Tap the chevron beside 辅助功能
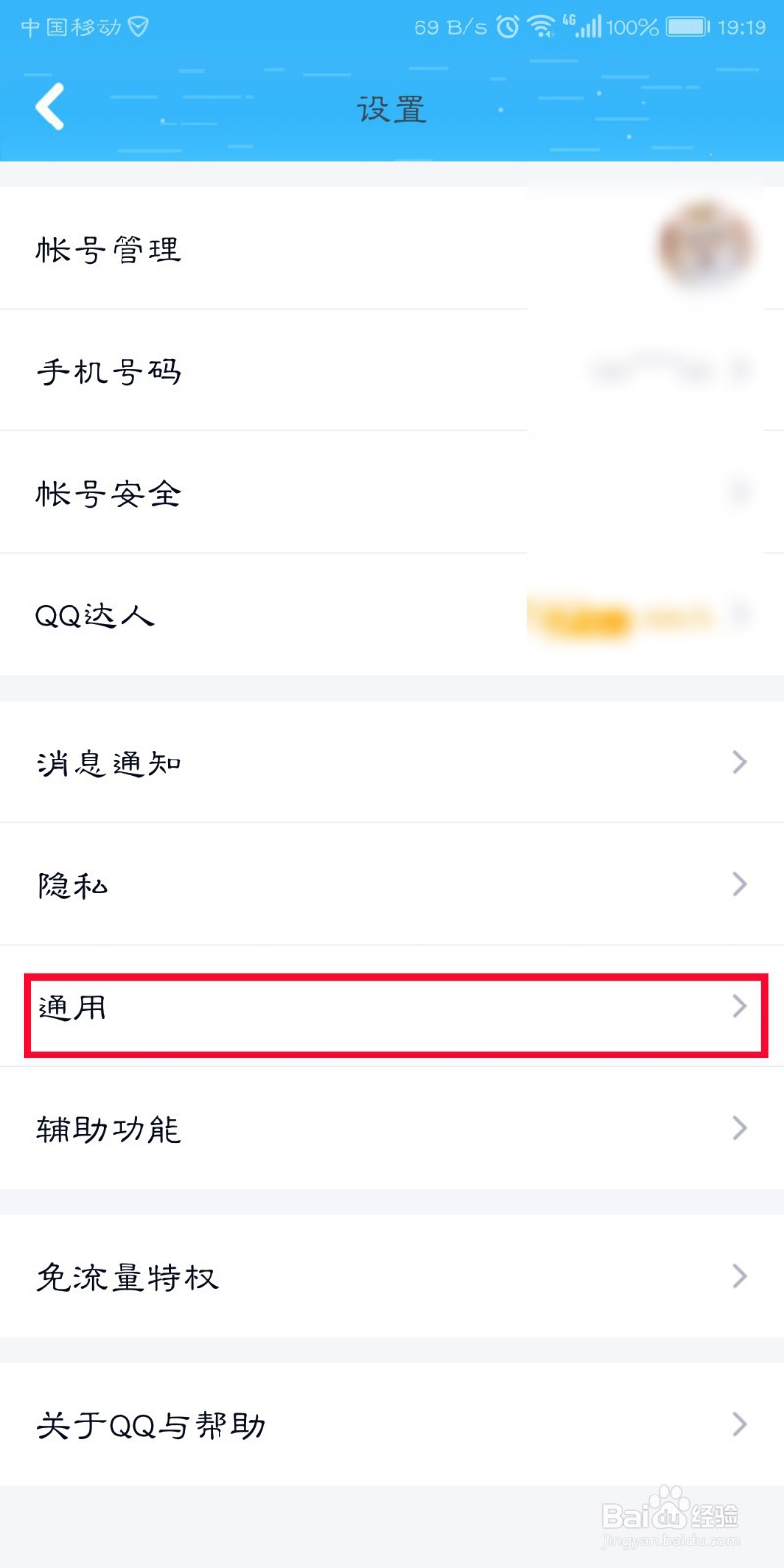 point(740,1128)
